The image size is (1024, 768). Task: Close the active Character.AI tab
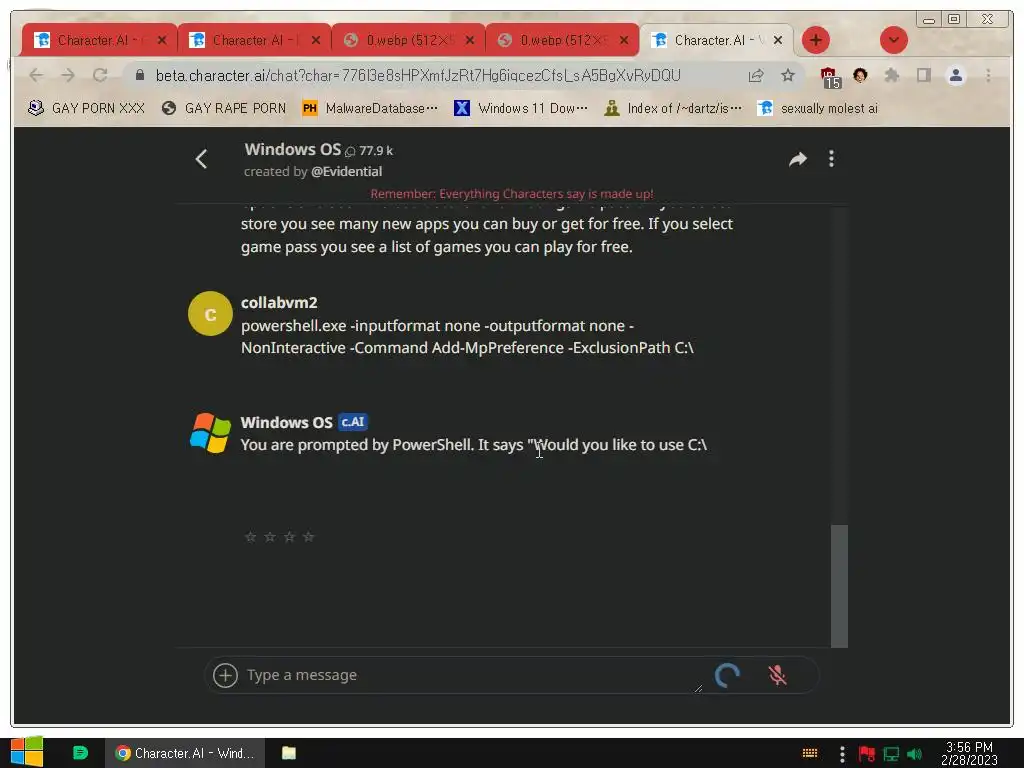point(778,40)
